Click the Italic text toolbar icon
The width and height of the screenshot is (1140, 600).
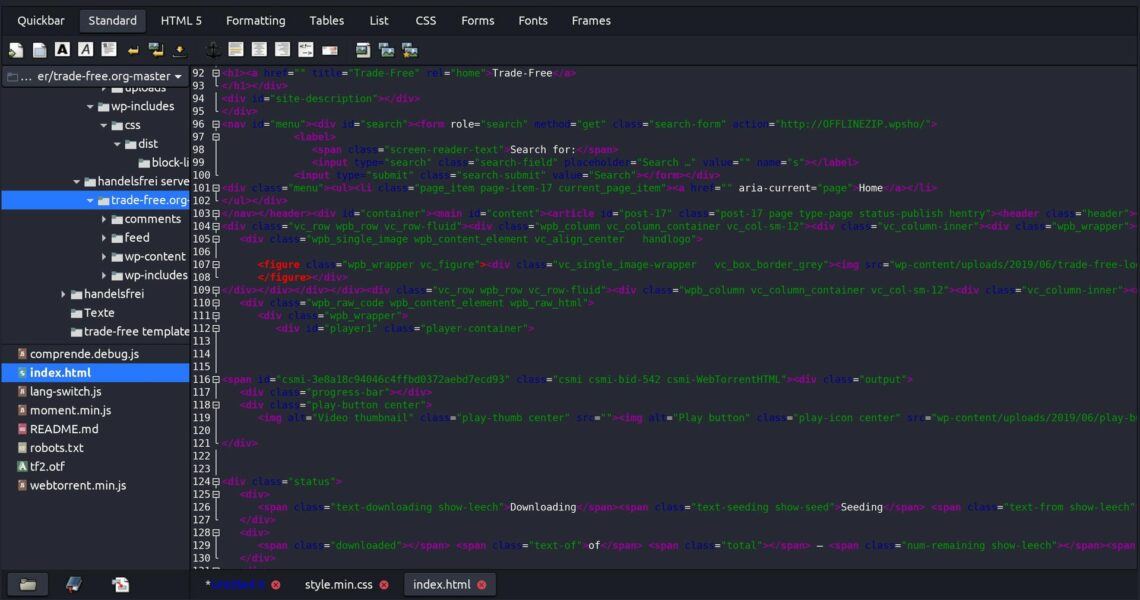click(x=85, y=49)
